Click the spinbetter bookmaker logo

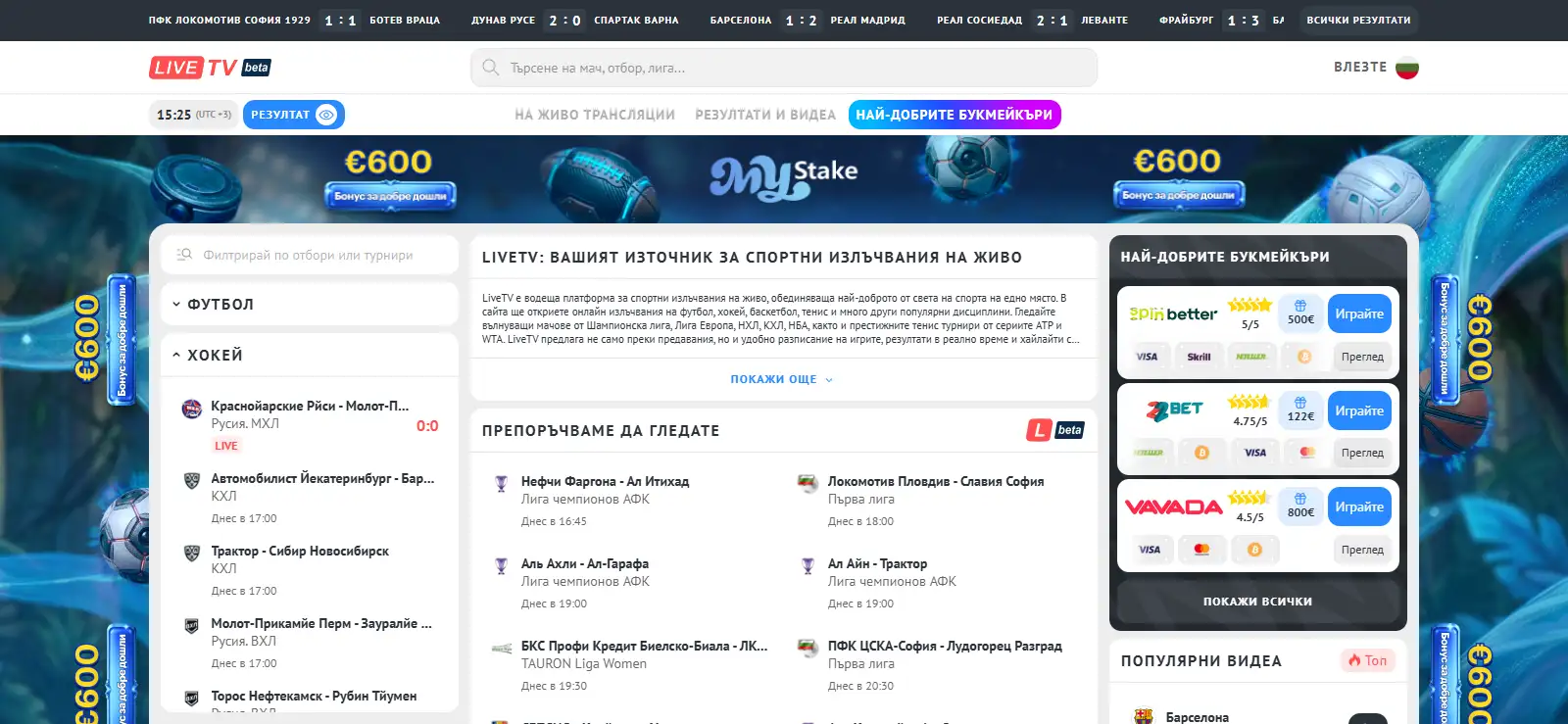click(1173, 314)
